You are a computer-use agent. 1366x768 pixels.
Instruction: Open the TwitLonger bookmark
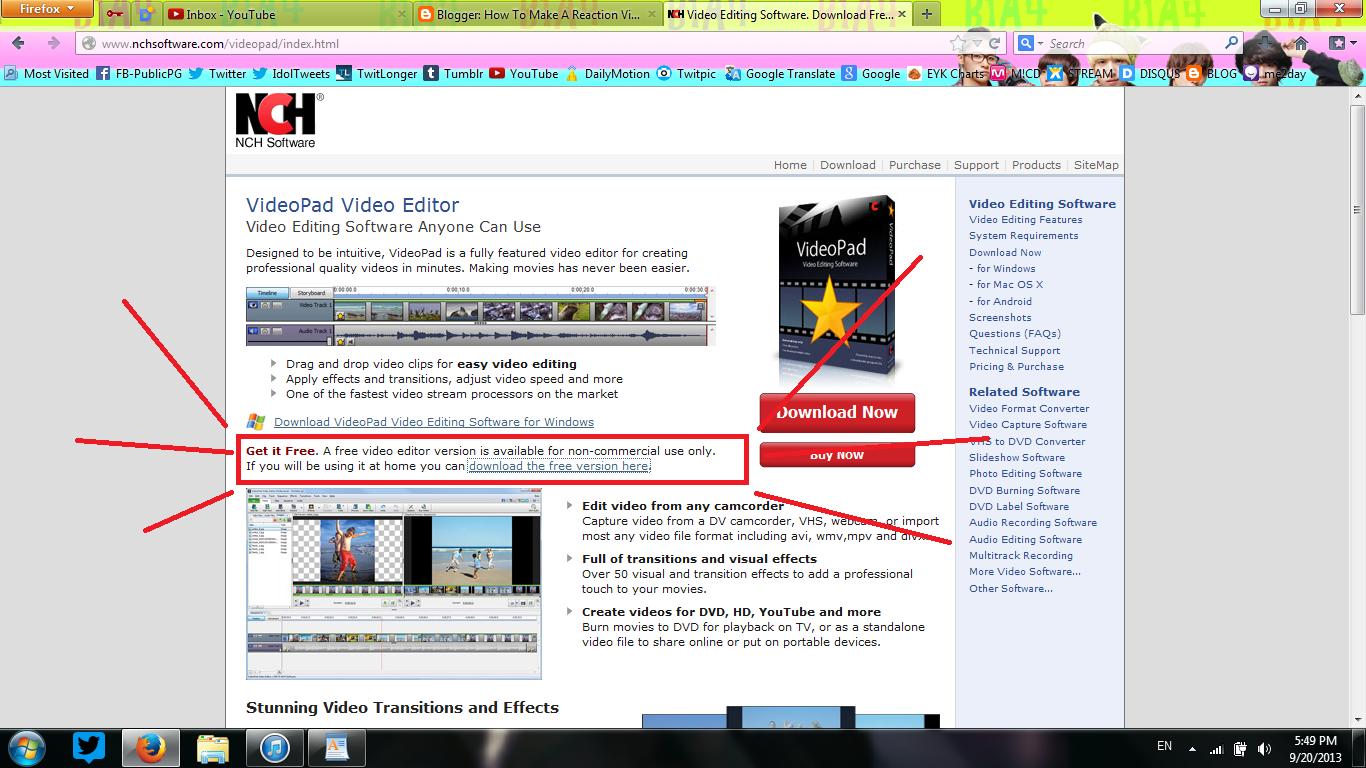point(376,74)
